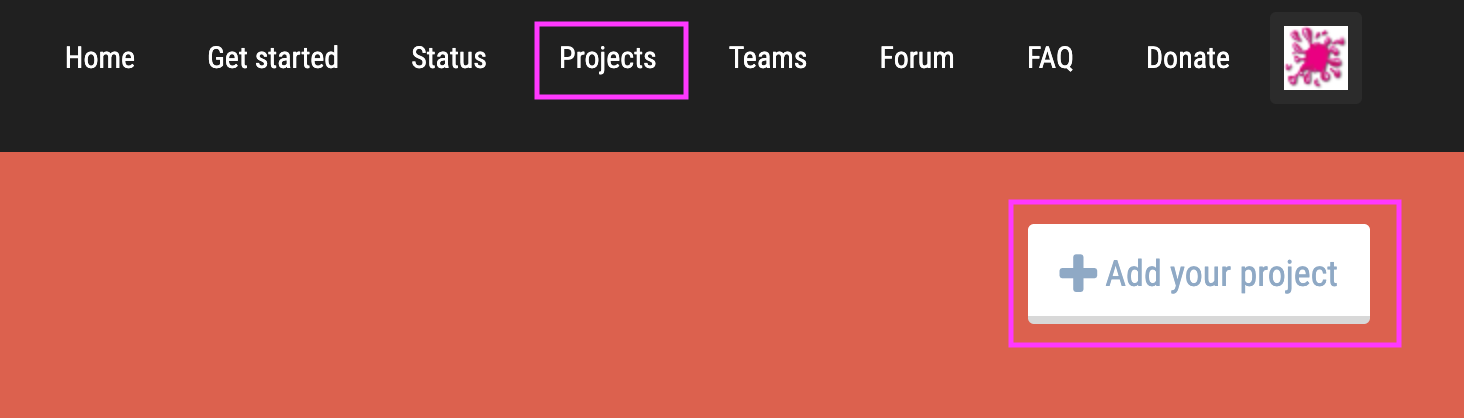View the FAQ page

point(1050,58)
